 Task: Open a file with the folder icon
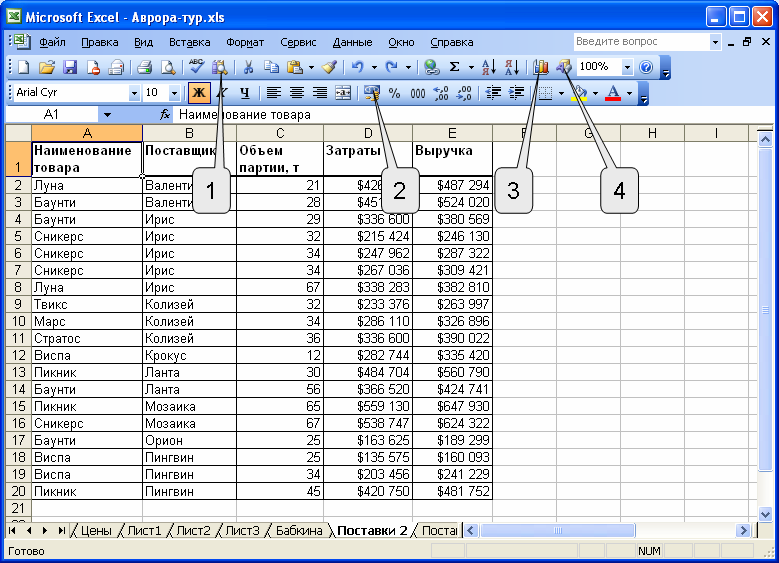(x=47, y=67)
